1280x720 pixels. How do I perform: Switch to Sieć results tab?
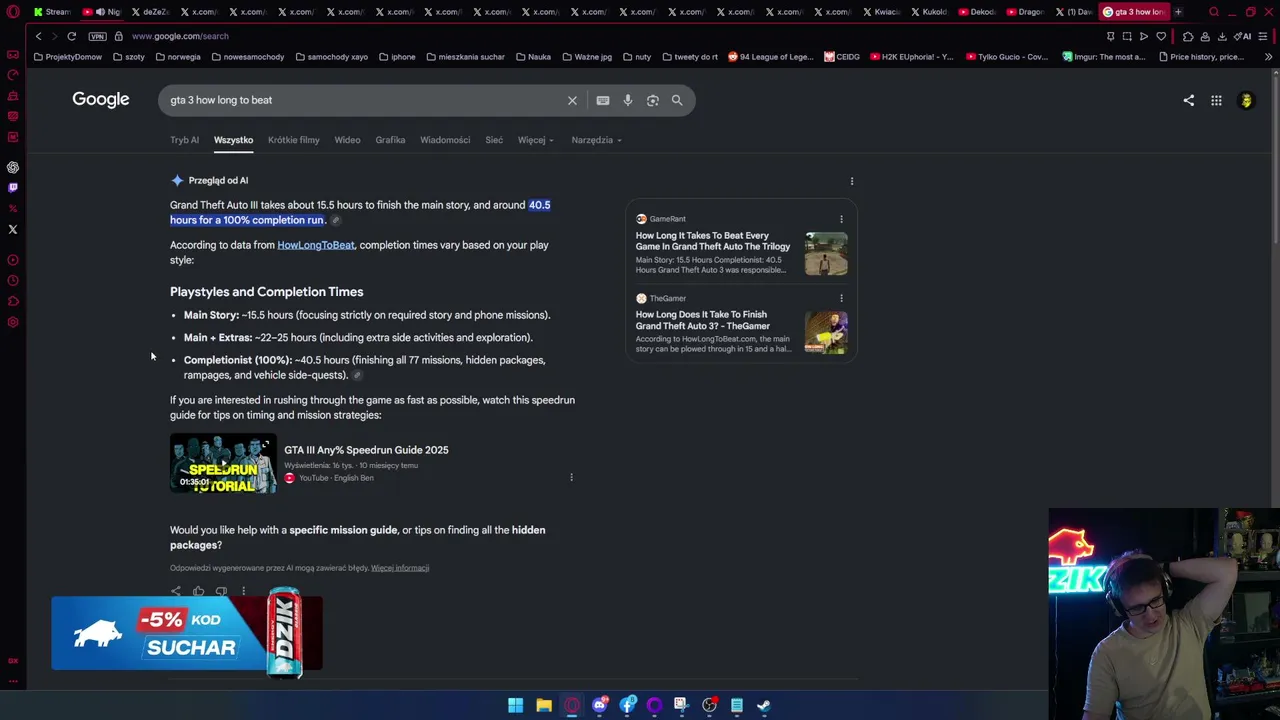(x=494, y=140)
